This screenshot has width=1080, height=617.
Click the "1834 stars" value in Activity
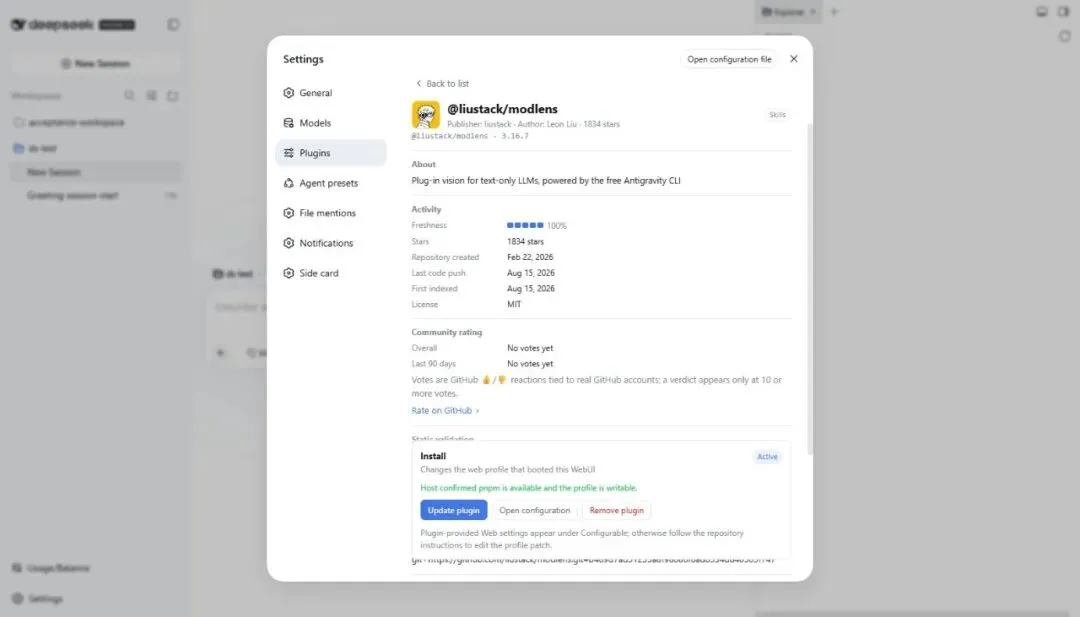coord(526,242)
